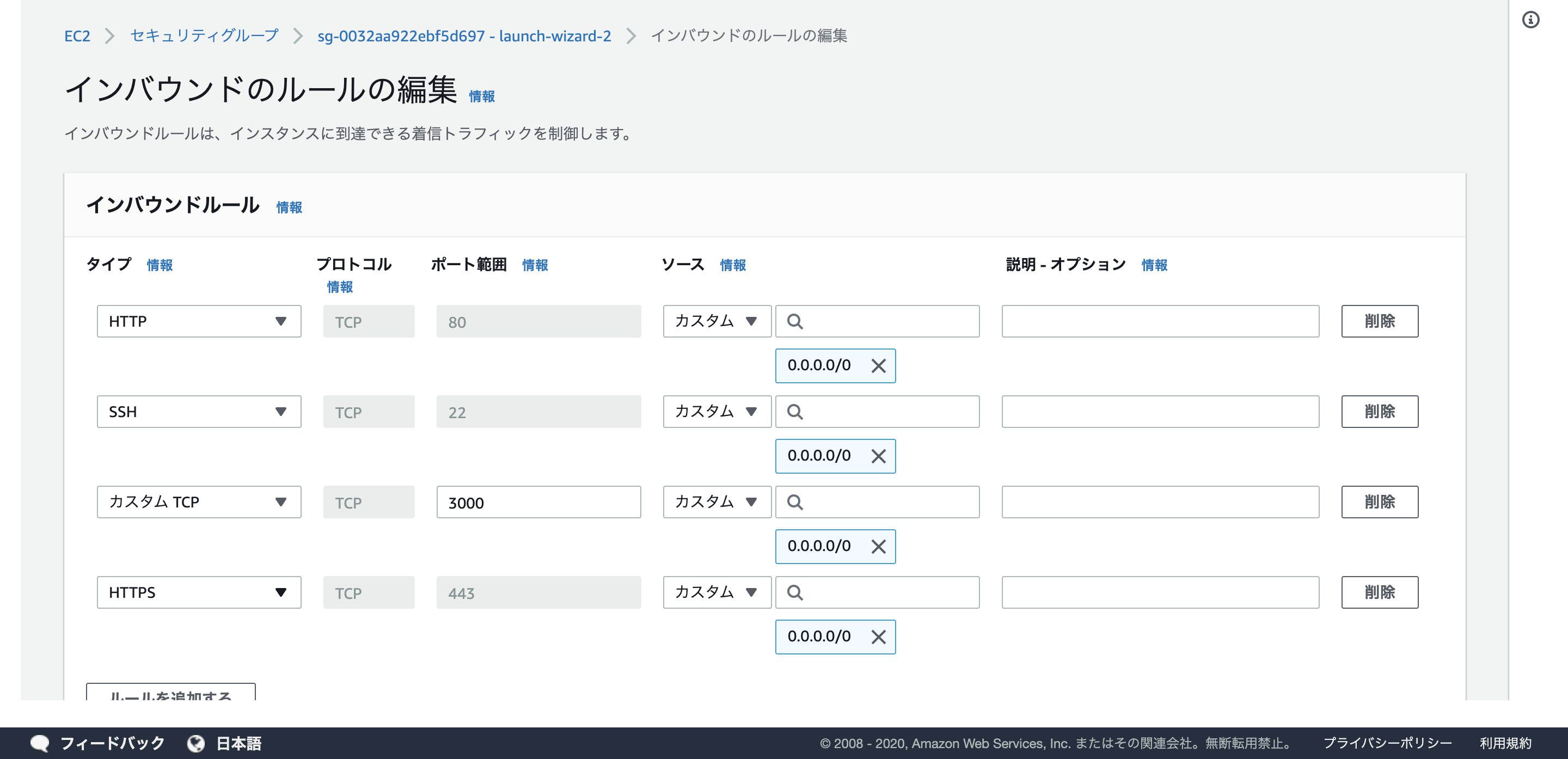Remove 0.0.0.0/0 source from HTTP rule
The height and width of the screenshot is (759, 1568).
pos(878,366)
